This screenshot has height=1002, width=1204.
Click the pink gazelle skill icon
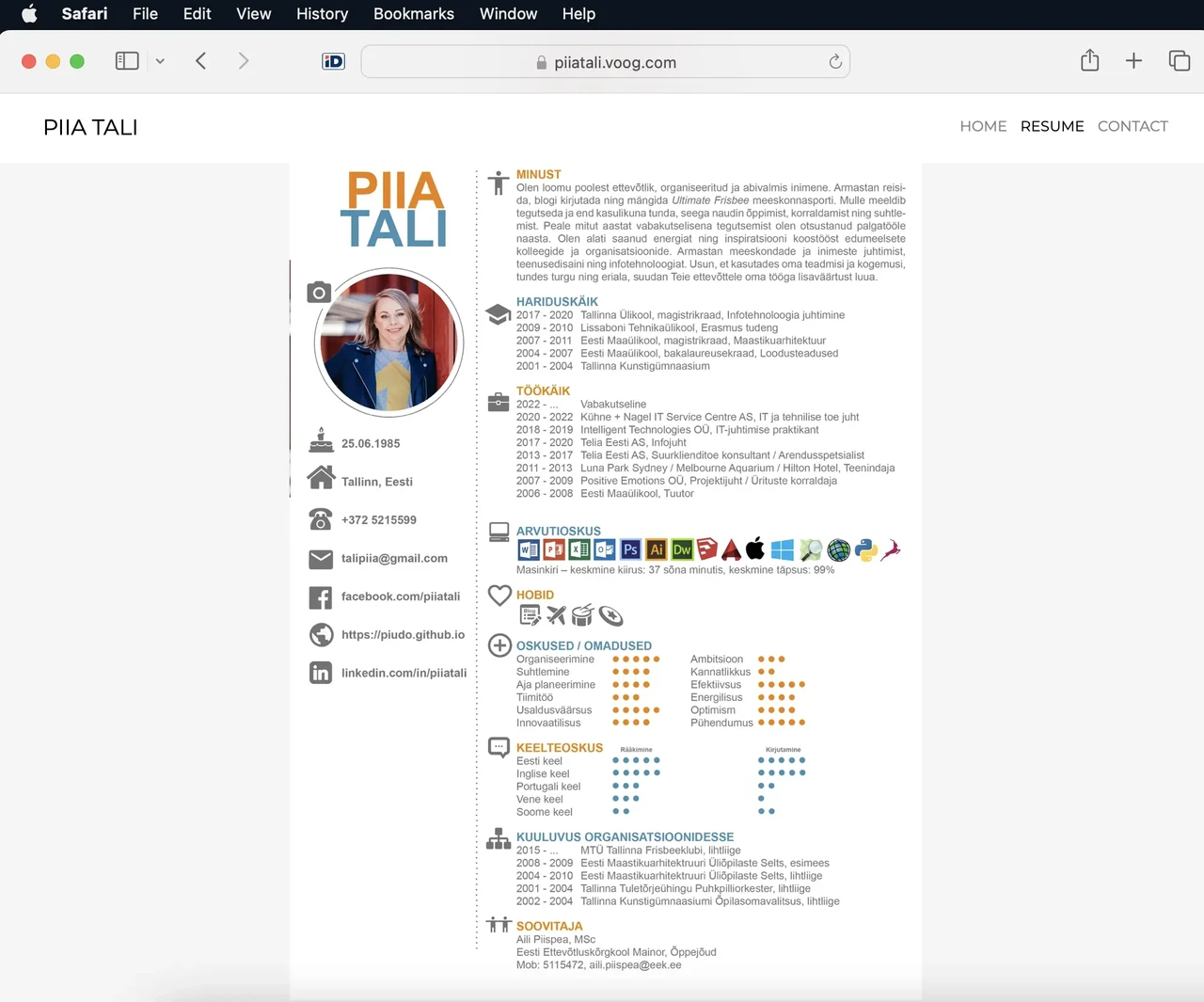tap(891, 549)
